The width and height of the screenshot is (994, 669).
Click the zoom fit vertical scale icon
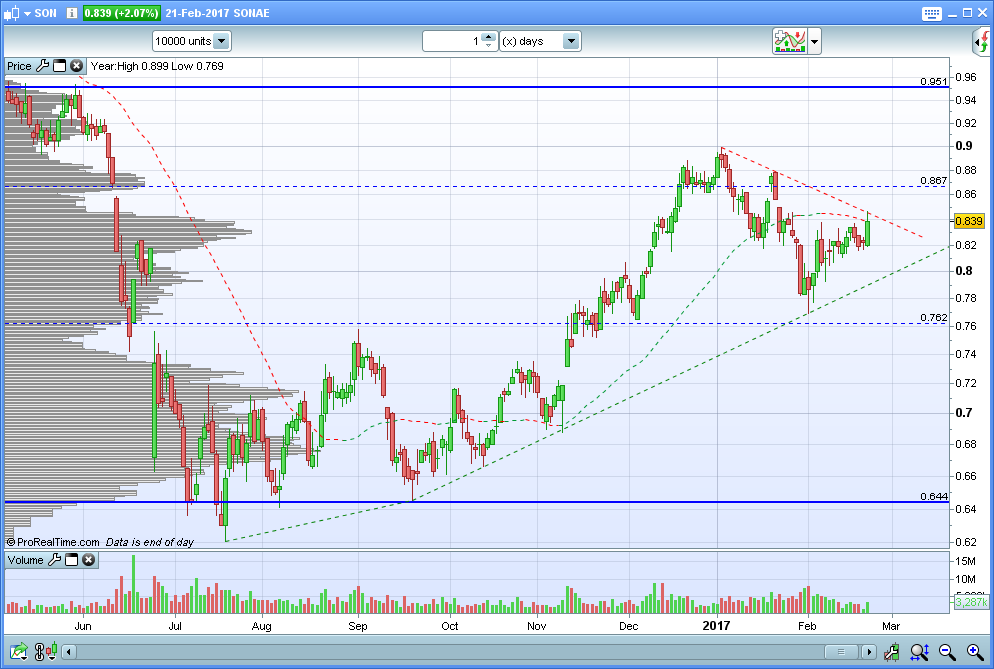coord(920,651)
